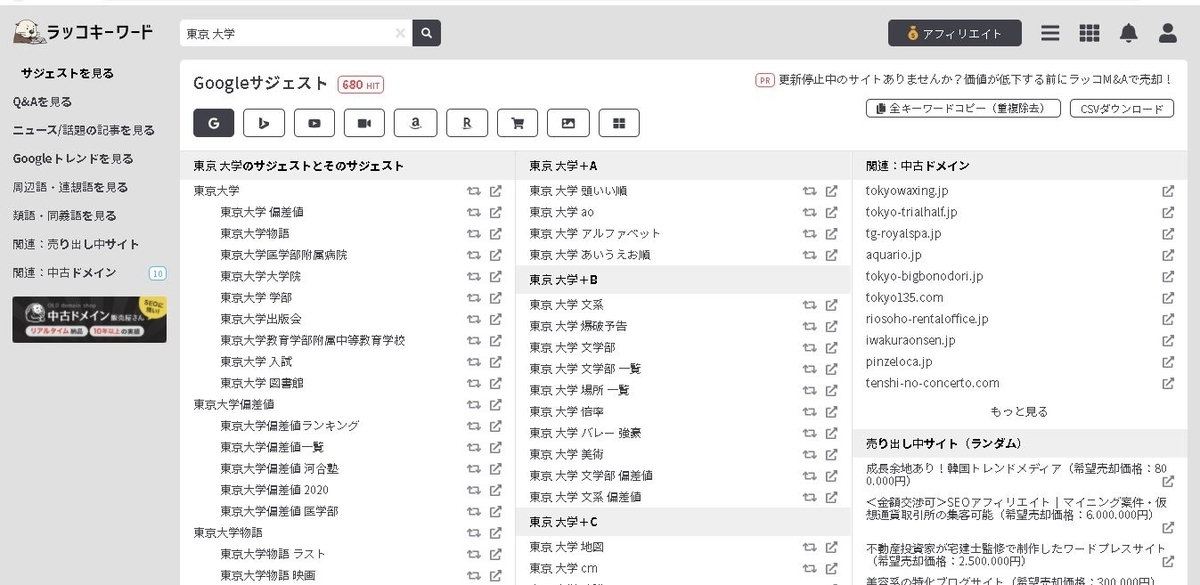Viewport: 1200px width, 585px height.
Task: Click the re-search icon for 東京大学大学院
Action: (x=473, y=276)
